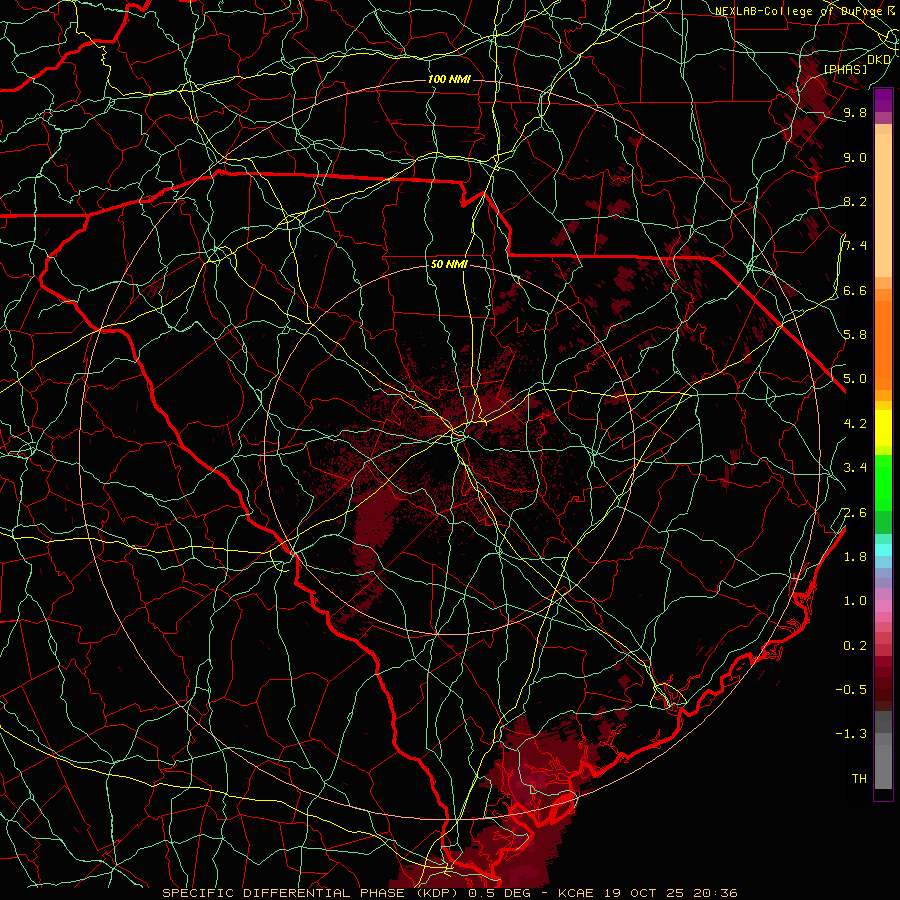Screen dimensions: 900x900
Task: Click the dark maroon segment of the color bar
Action: click(x=883, y=683)
